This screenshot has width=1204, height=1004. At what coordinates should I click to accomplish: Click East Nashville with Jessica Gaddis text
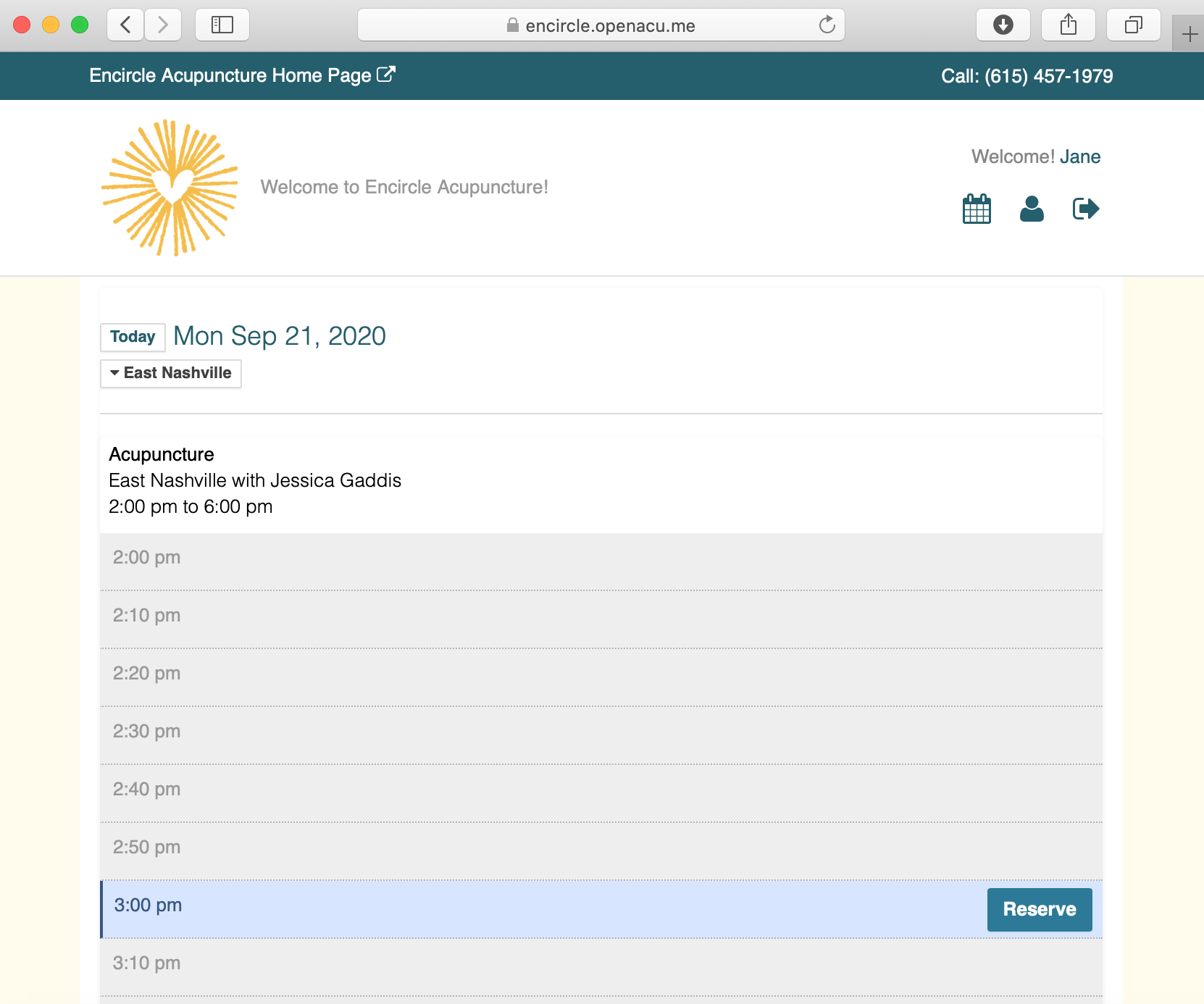click(x=255, y=480)
